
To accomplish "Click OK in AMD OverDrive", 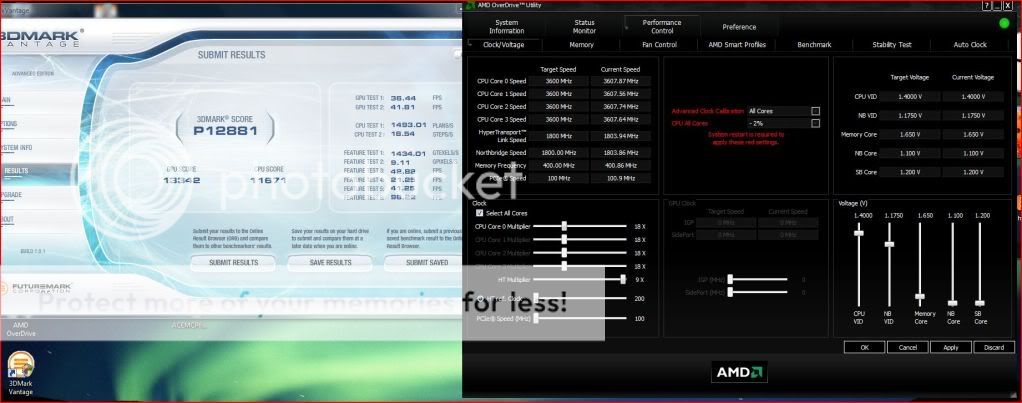I will (864, 348).
